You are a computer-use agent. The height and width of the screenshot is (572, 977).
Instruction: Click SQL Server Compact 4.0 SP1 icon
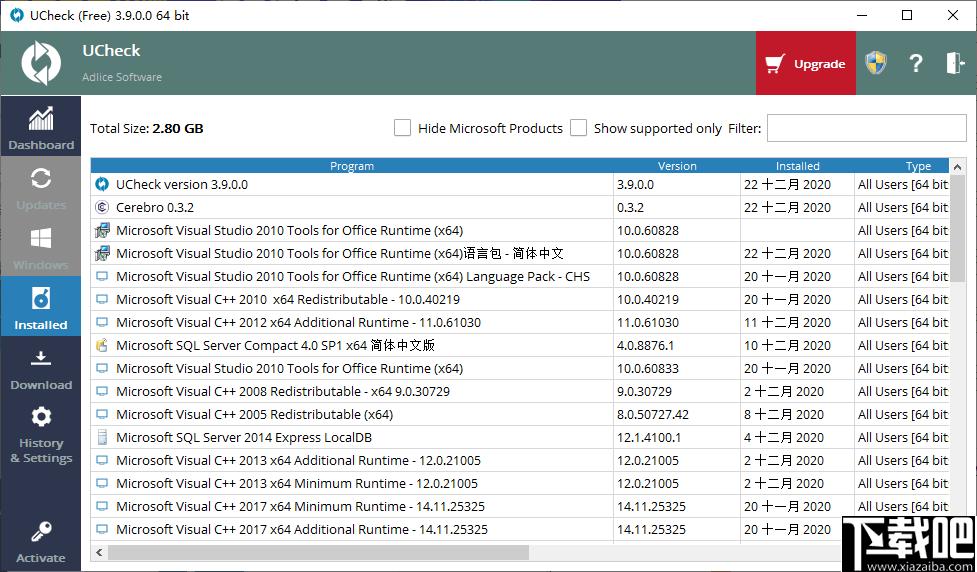tap(102, 345)
